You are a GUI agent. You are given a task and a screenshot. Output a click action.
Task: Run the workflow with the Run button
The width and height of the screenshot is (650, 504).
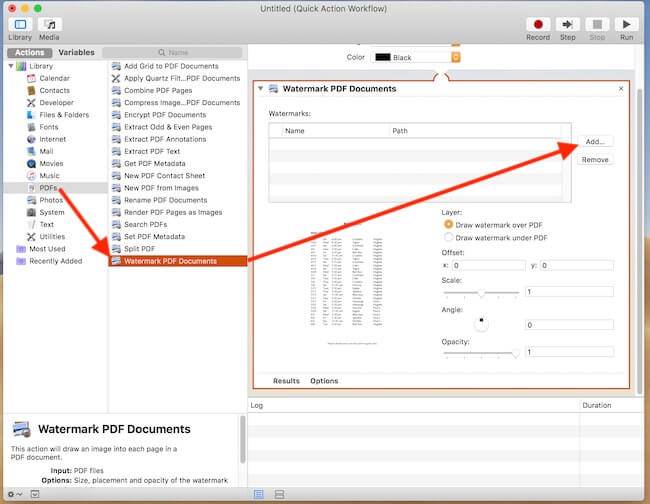[626, 24]
